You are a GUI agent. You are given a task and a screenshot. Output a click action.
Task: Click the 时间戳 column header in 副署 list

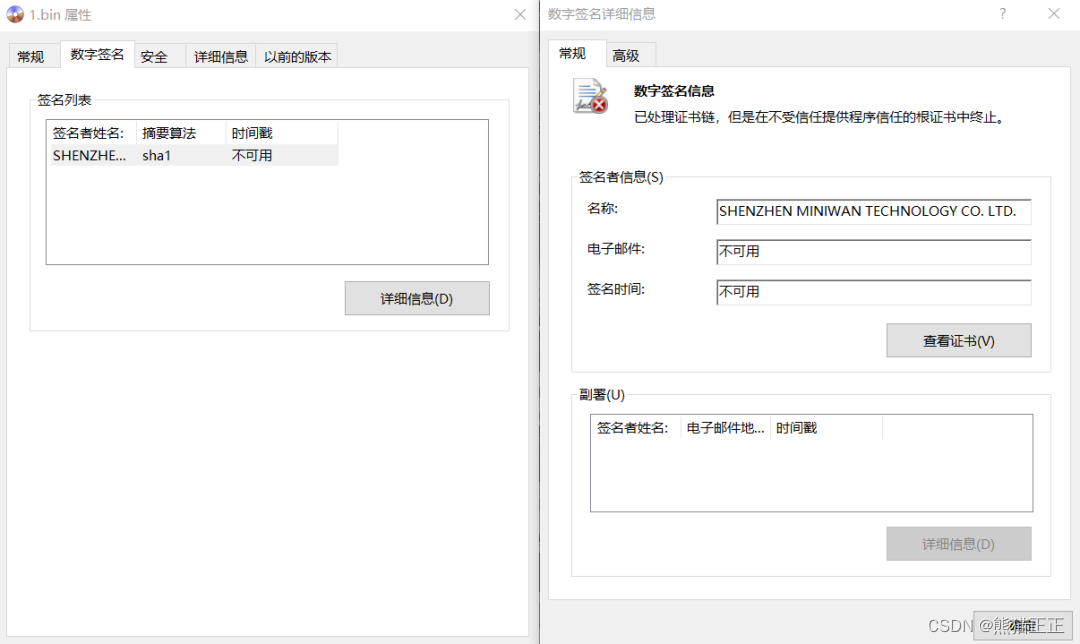(826, 428)
